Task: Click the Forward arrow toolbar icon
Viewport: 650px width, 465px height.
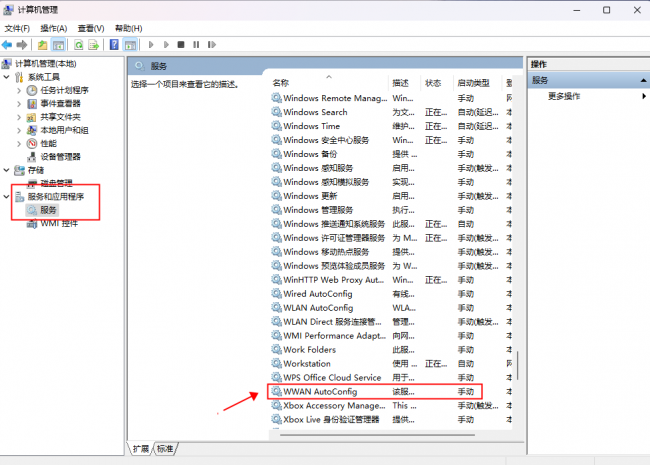Action: tap(22, 44)
